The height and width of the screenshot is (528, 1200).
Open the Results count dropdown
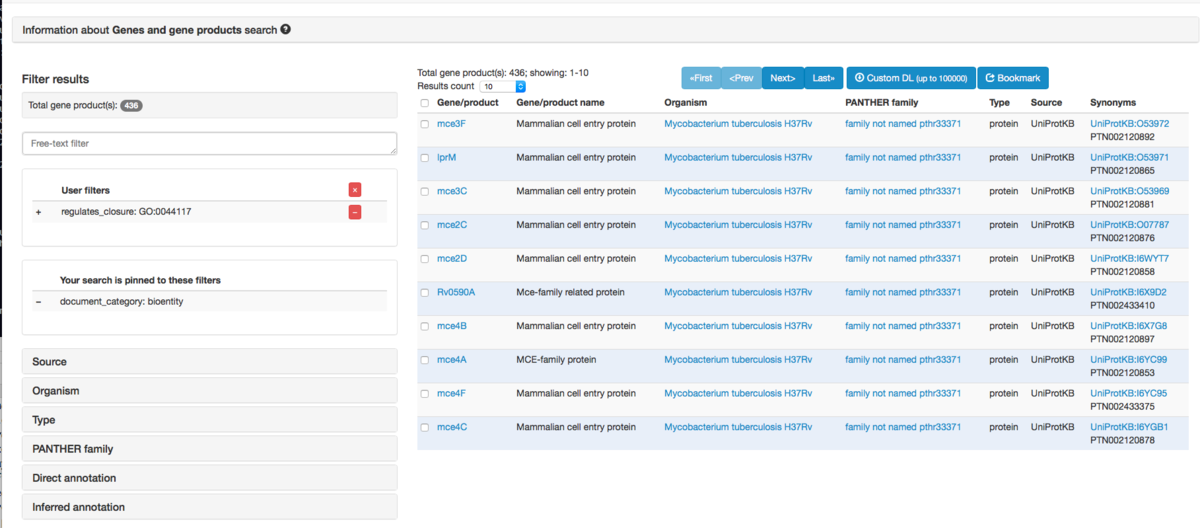[x=503, y=87]
